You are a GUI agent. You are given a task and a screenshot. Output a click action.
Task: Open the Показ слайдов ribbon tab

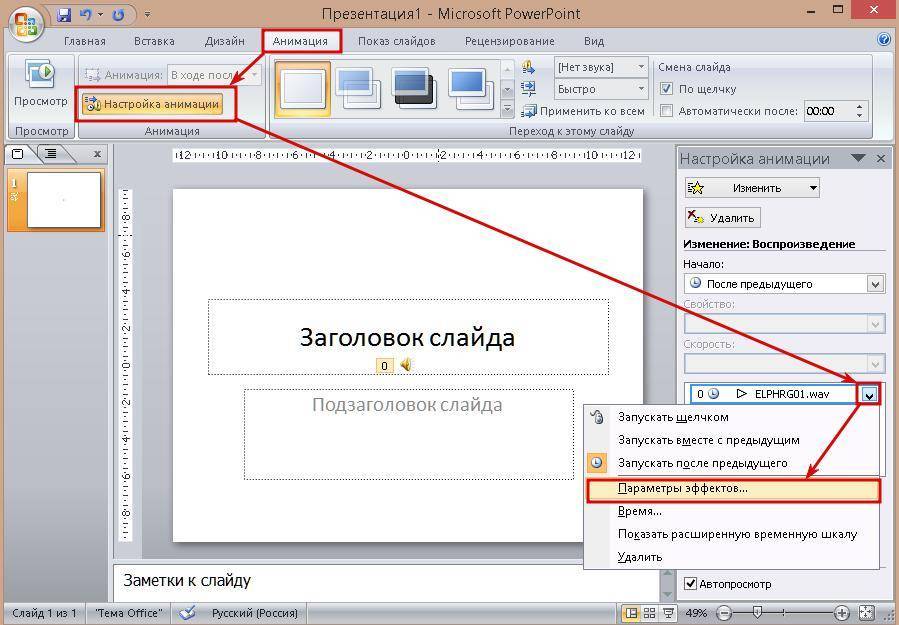tap(397, 41)
